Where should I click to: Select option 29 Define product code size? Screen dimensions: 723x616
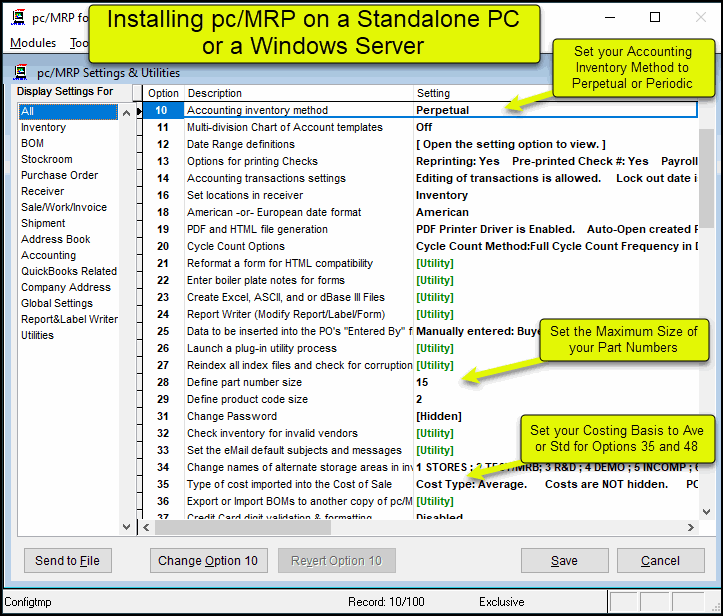coord(420,400)
